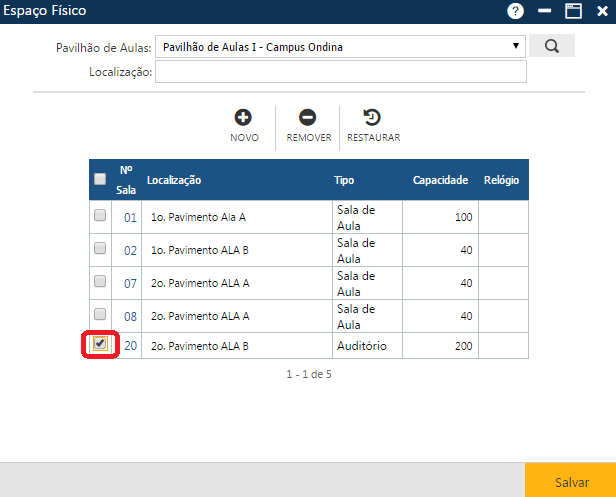Click the magnifier search button
Image resolution: width=616 pixels, height=497 pixels.
pos(551,46)
